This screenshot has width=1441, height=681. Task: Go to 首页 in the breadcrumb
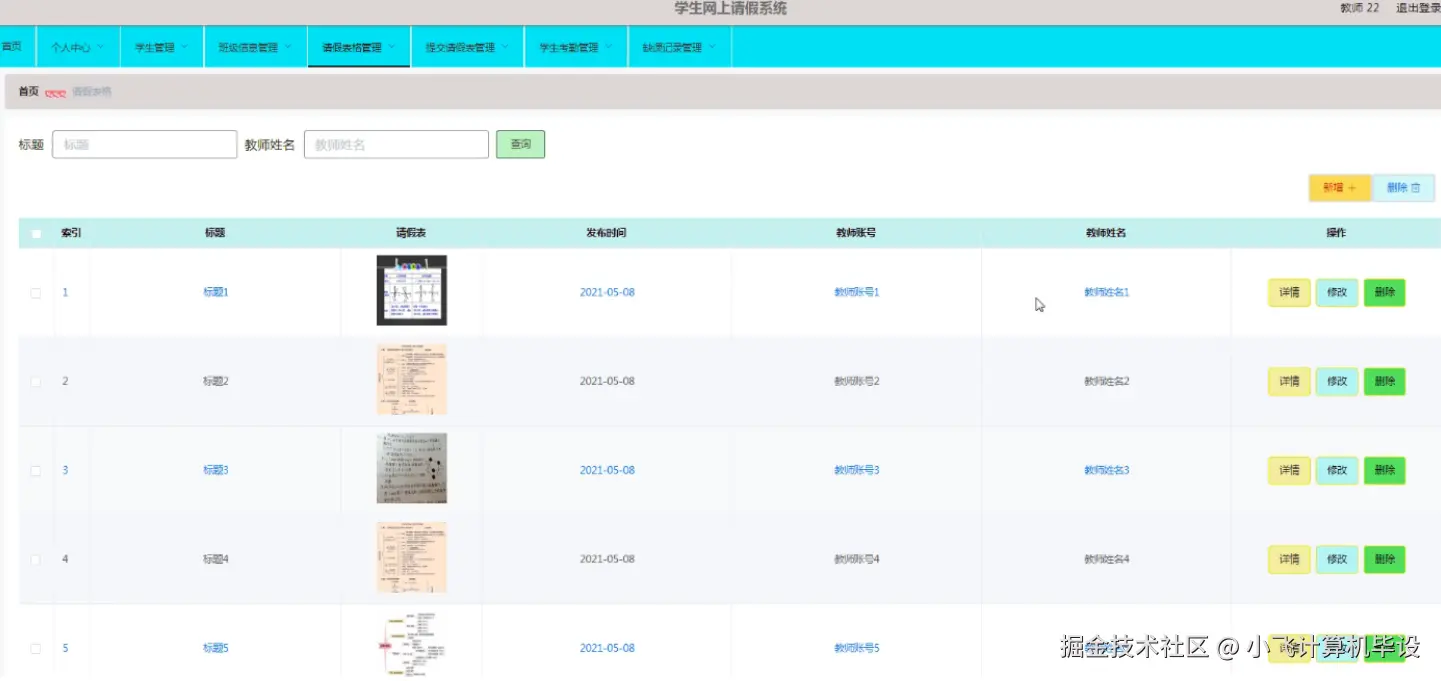tap(28, 91)
